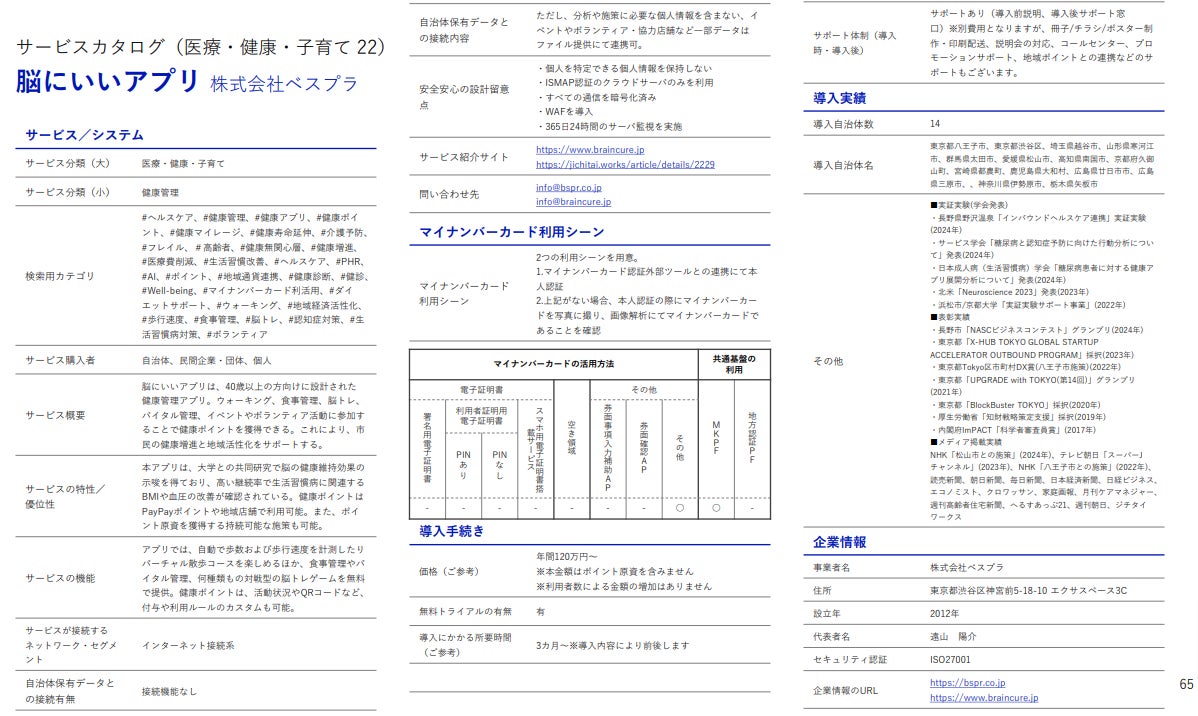This screenshot has width=1198, height=716.
Task: Open the https://www.braincure.jp link in サービス紹介サイト row
Action: [590, 150]
